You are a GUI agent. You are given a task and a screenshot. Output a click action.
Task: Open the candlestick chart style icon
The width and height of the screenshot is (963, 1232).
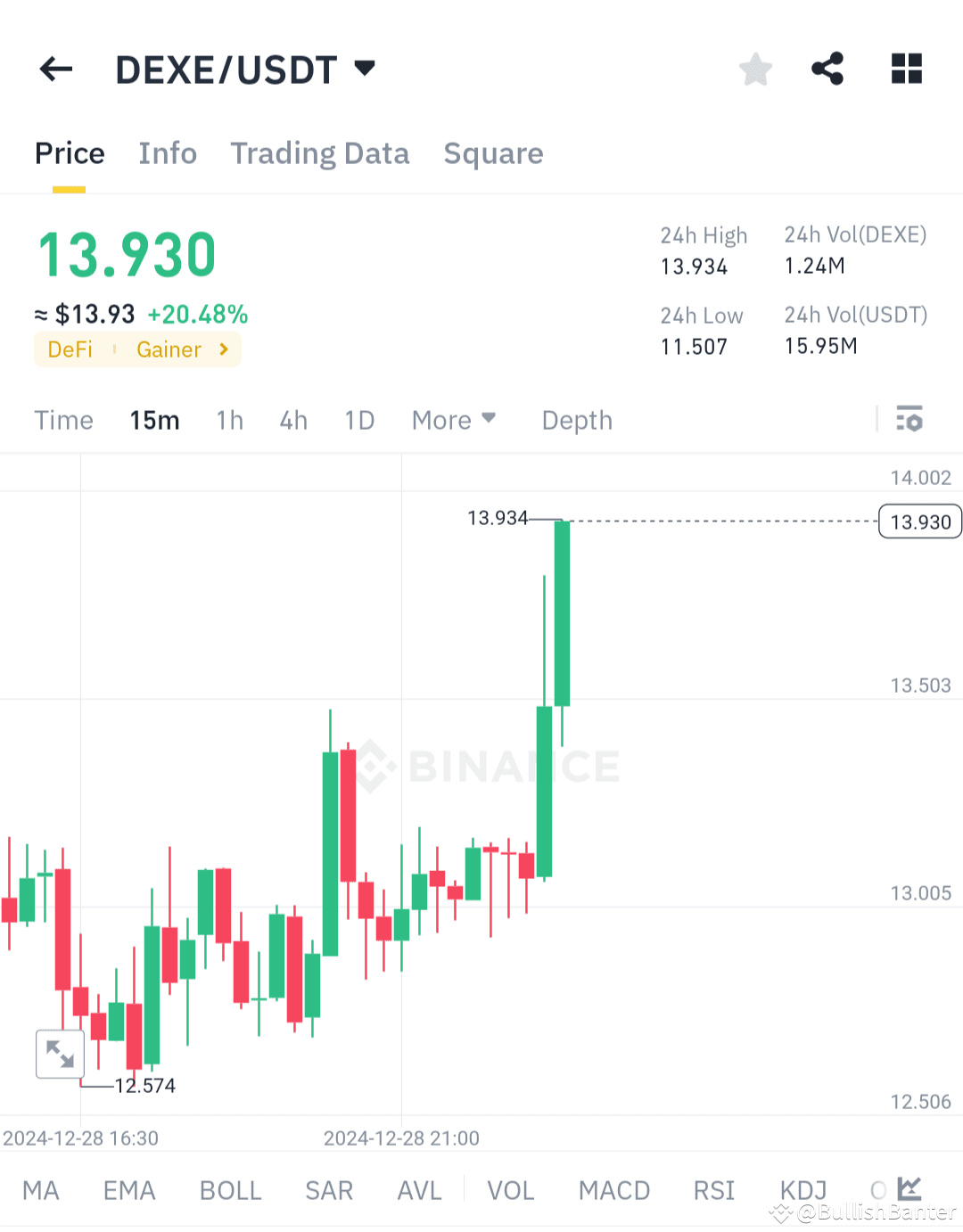point(908,1188)
